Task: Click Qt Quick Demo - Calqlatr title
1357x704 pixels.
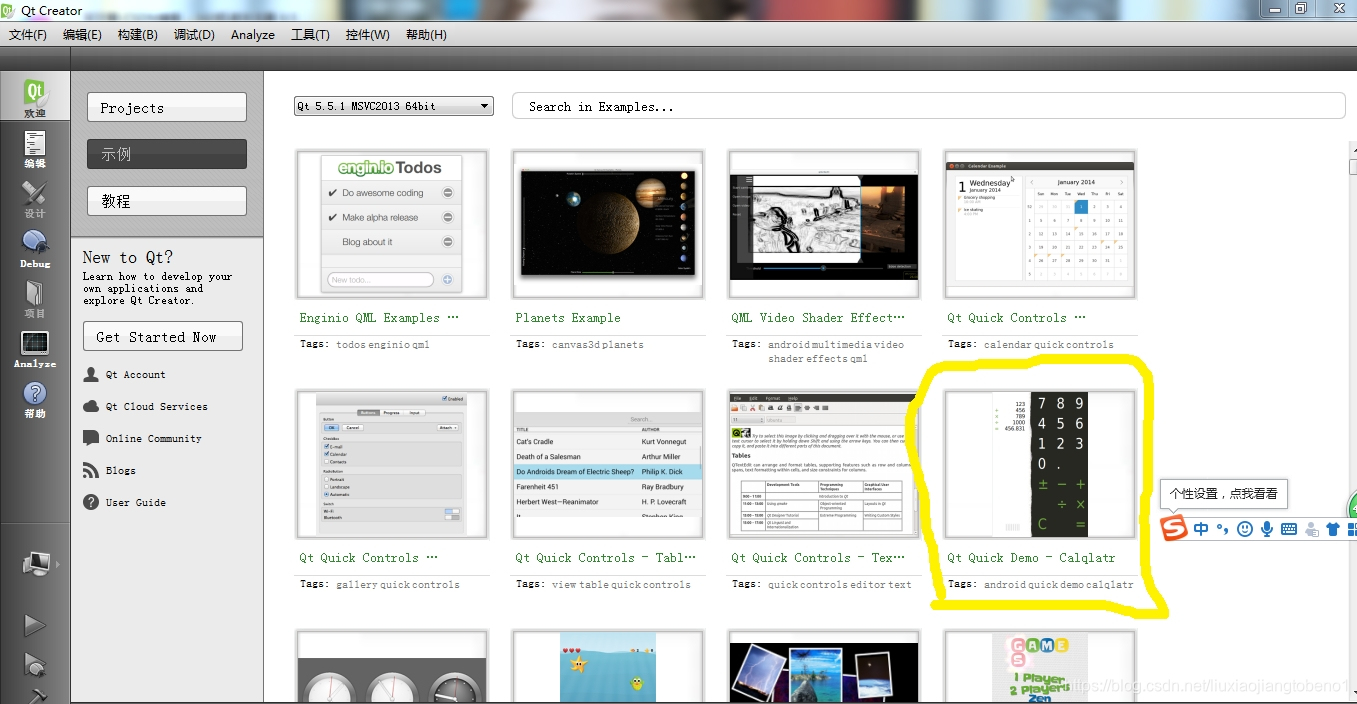Action: pos(1031,558)
